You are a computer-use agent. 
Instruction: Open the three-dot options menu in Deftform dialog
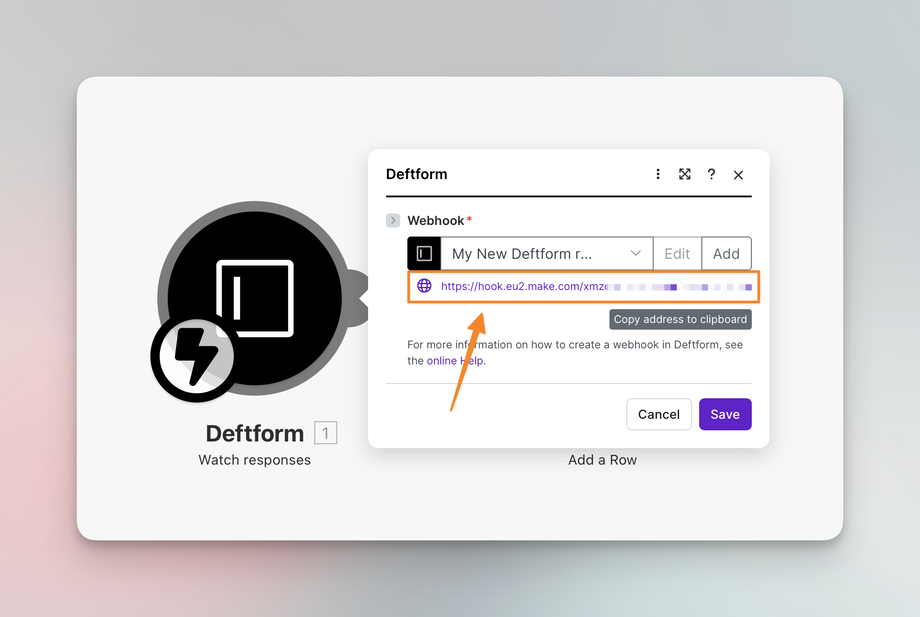pos(658,174)
